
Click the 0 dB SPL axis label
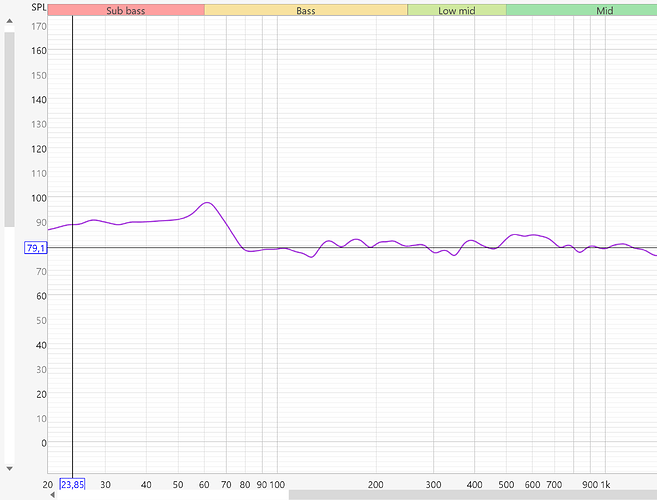pyautogui.click(x=42, y=443)
